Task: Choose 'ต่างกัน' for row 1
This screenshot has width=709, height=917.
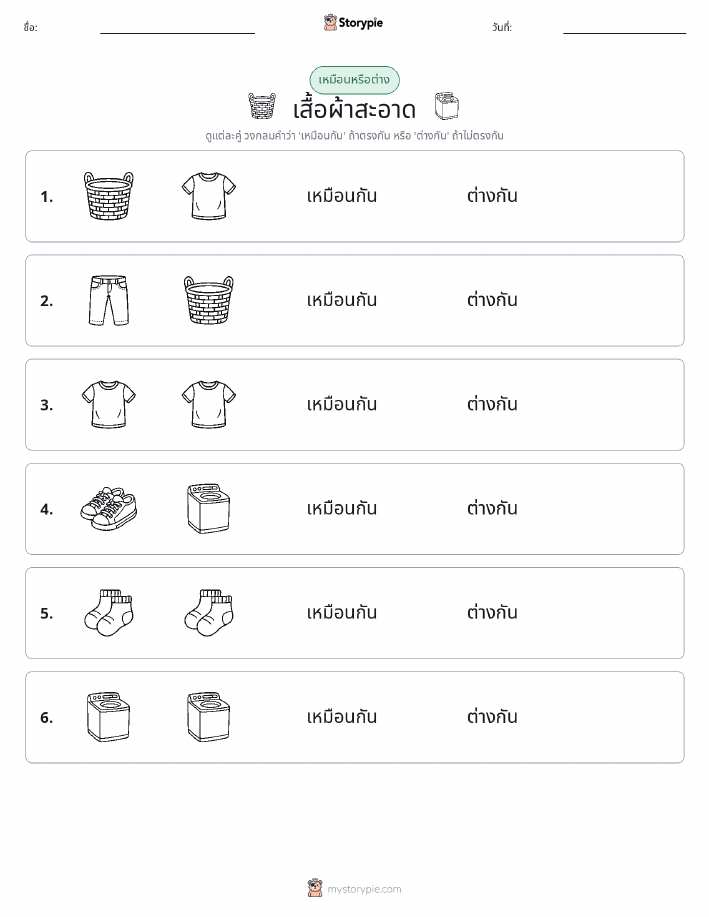Action: [492, 196]
